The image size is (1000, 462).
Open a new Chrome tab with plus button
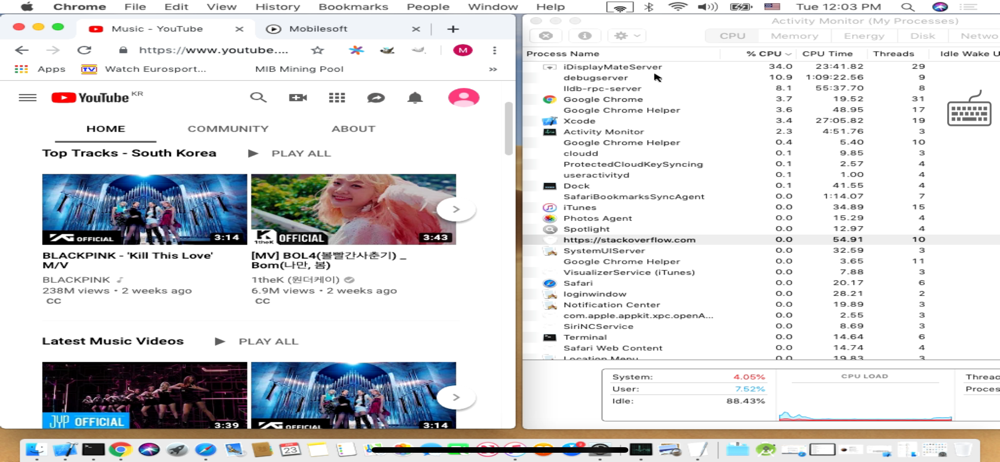[452, 29]
